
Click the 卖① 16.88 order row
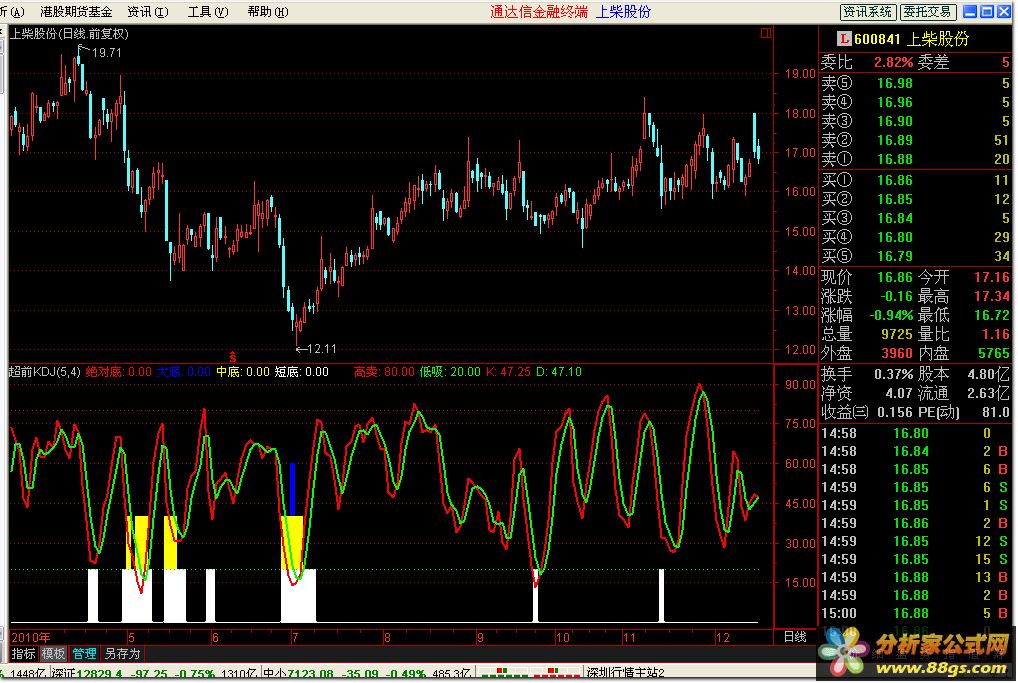915,158
